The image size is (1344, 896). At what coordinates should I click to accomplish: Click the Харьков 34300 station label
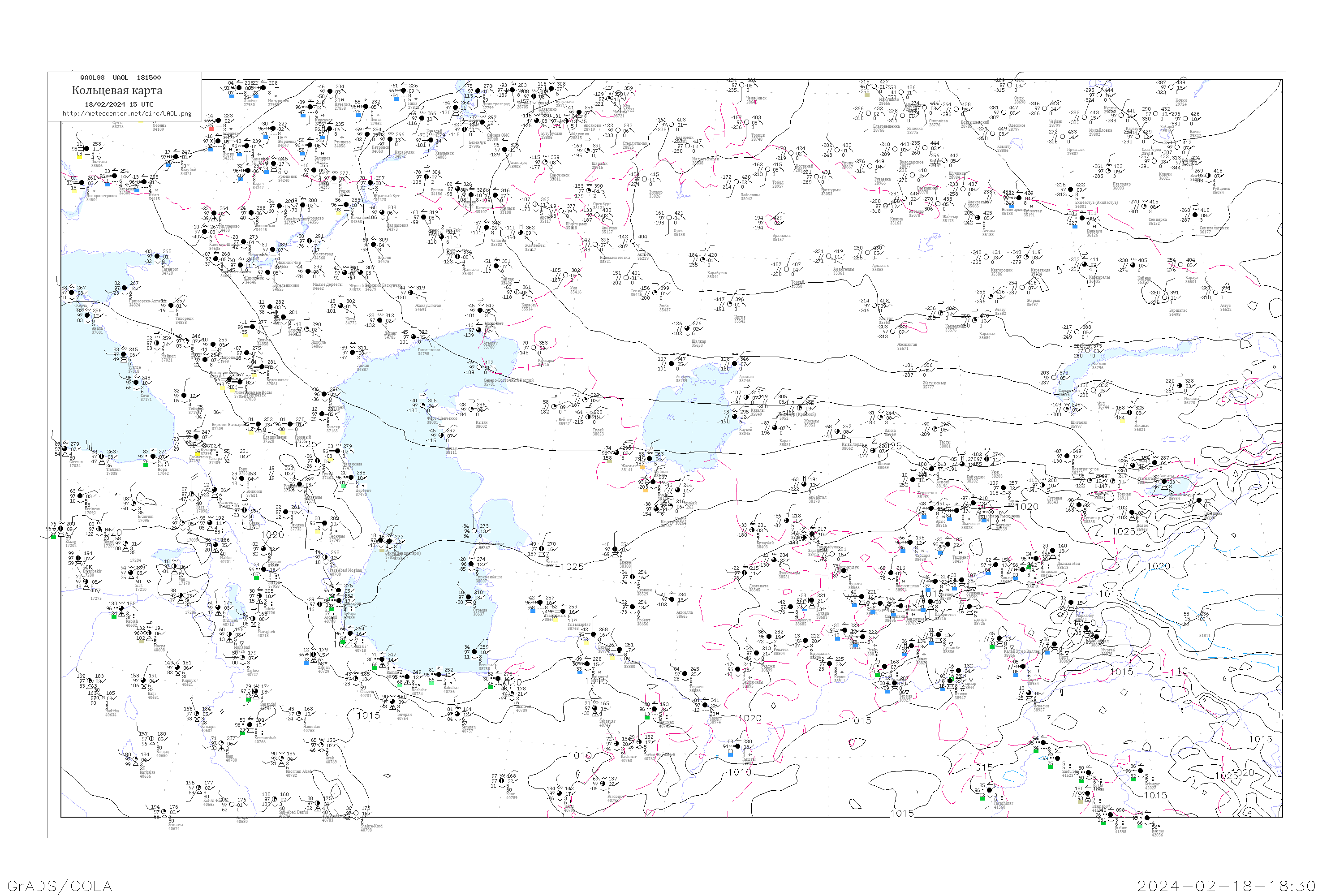click(125, 191)
